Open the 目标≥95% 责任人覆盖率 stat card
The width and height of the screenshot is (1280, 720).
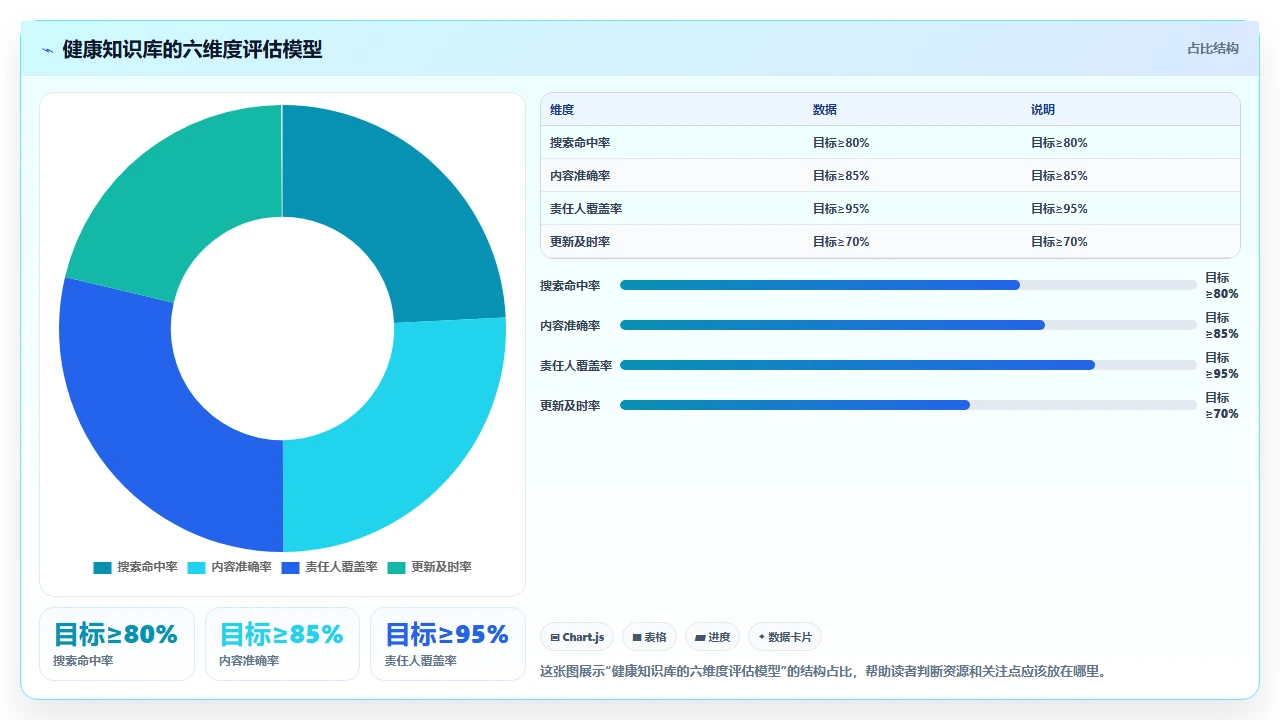448,644
